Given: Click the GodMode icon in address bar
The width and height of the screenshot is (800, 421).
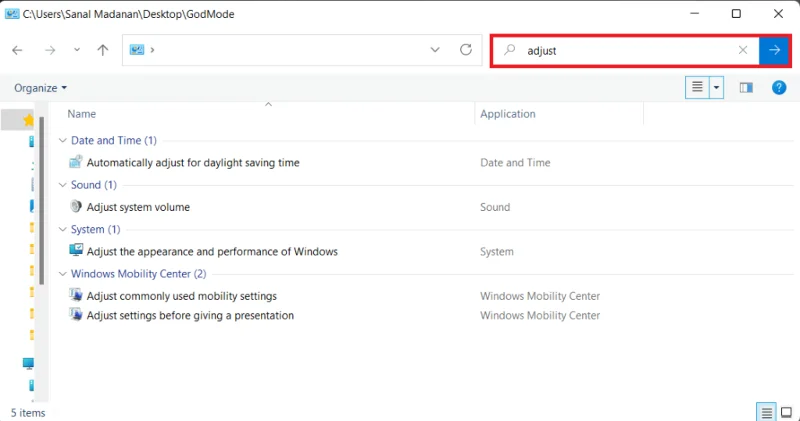Looking at the screenshot, I should pyautogui.click(x=137, y=50).
